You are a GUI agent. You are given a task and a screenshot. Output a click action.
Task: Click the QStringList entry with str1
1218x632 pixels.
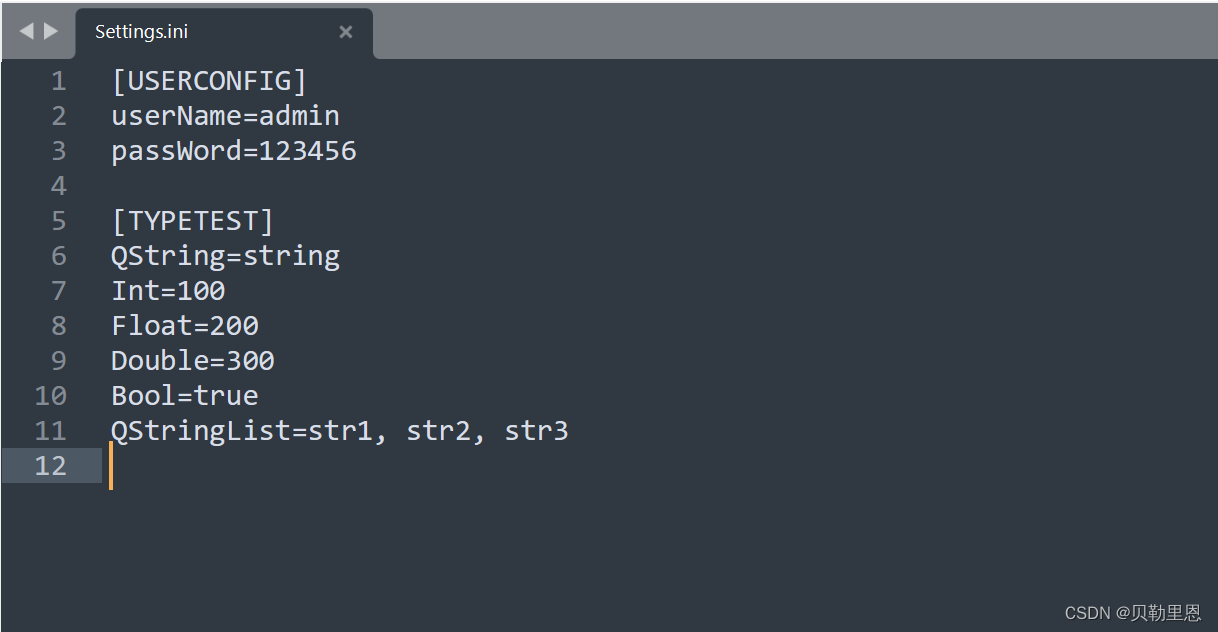tap(340, 430)
